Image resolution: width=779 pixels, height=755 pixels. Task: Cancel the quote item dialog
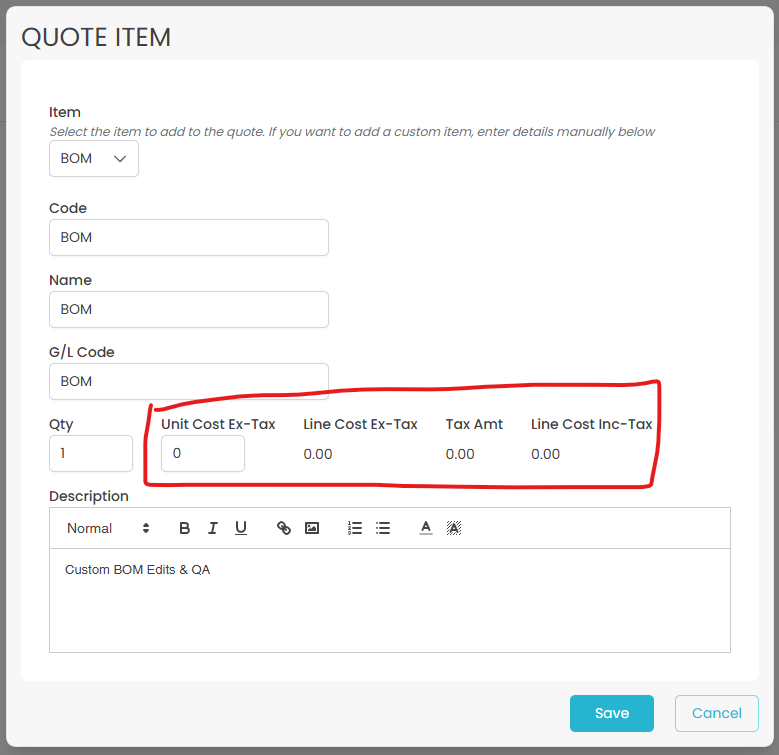[x=716, y=713]
